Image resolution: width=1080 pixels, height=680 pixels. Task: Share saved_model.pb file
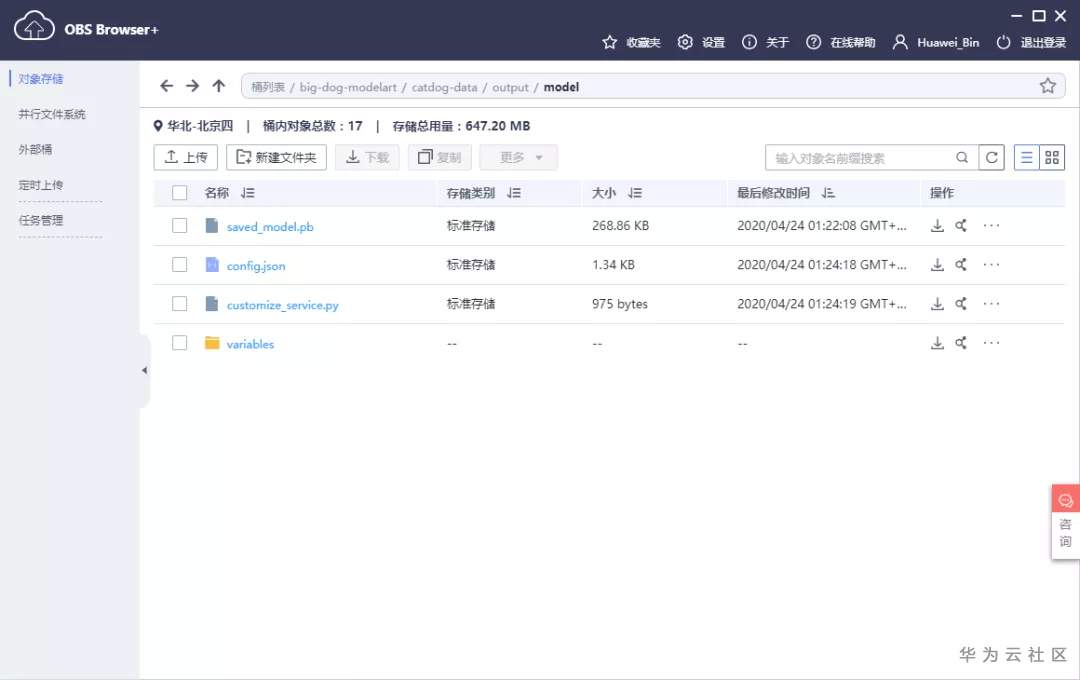coord(961,226)
